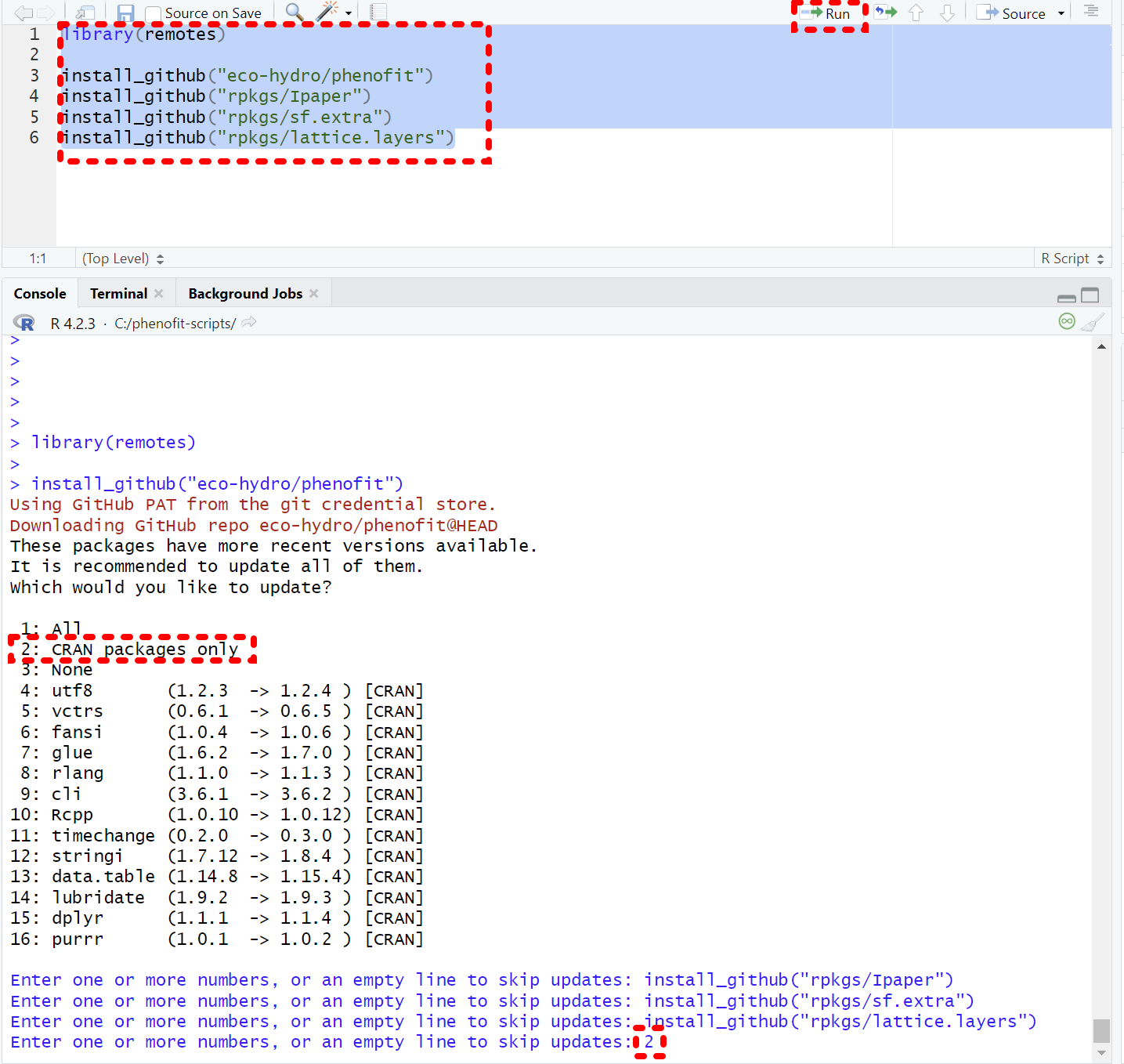Switch to the Console tab
The height and width of the screenshot is (1064, 1124).
(x=40, y=293)
